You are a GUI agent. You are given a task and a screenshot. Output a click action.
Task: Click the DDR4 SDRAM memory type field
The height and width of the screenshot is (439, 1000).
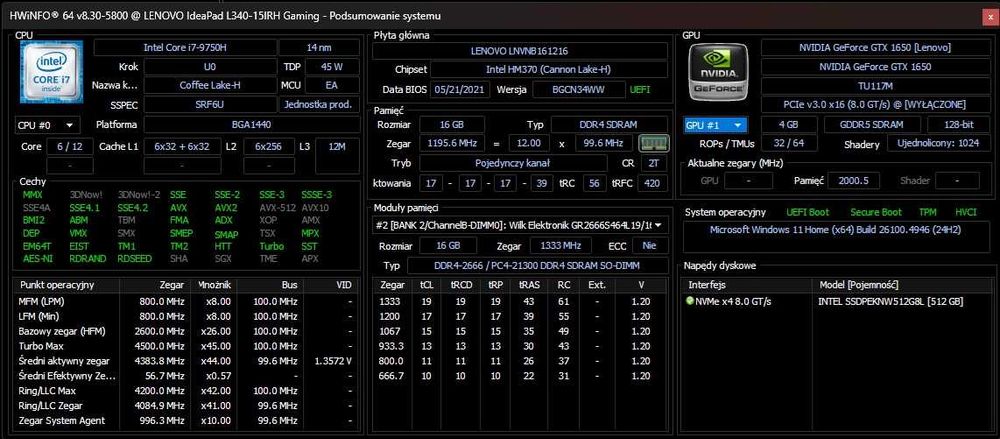click(x=608, y=124)
